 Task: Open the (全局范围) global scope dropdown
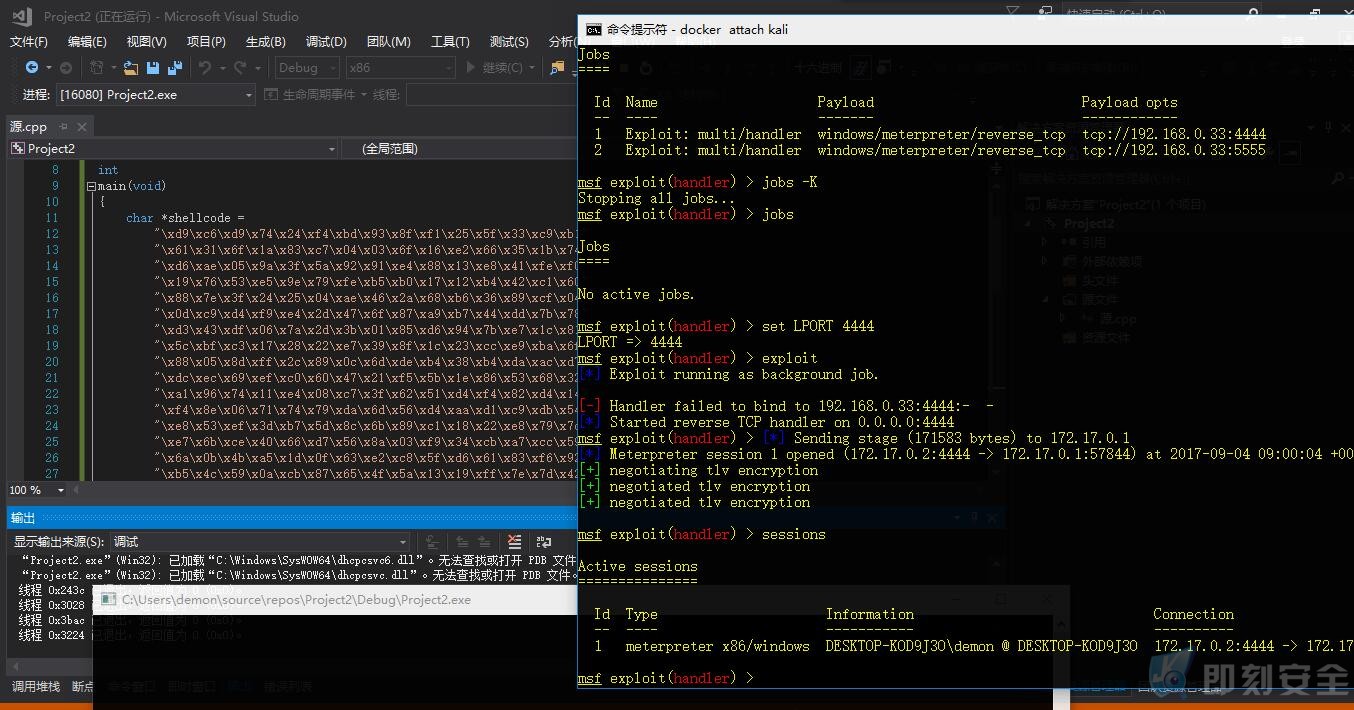pos(460,148)
